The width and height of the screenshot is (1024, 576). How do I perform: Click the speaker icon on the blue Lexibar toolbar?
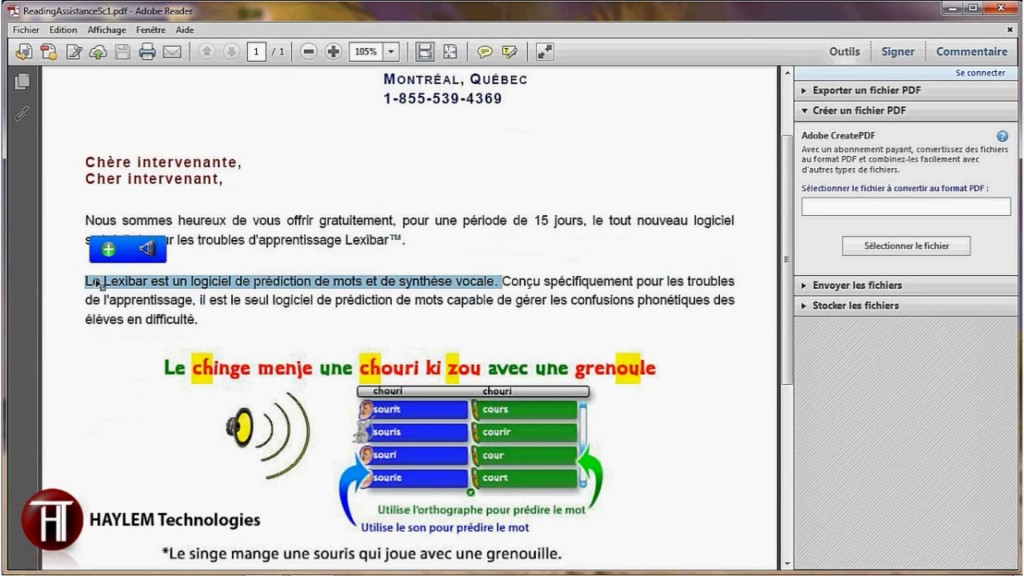point(147,249)
